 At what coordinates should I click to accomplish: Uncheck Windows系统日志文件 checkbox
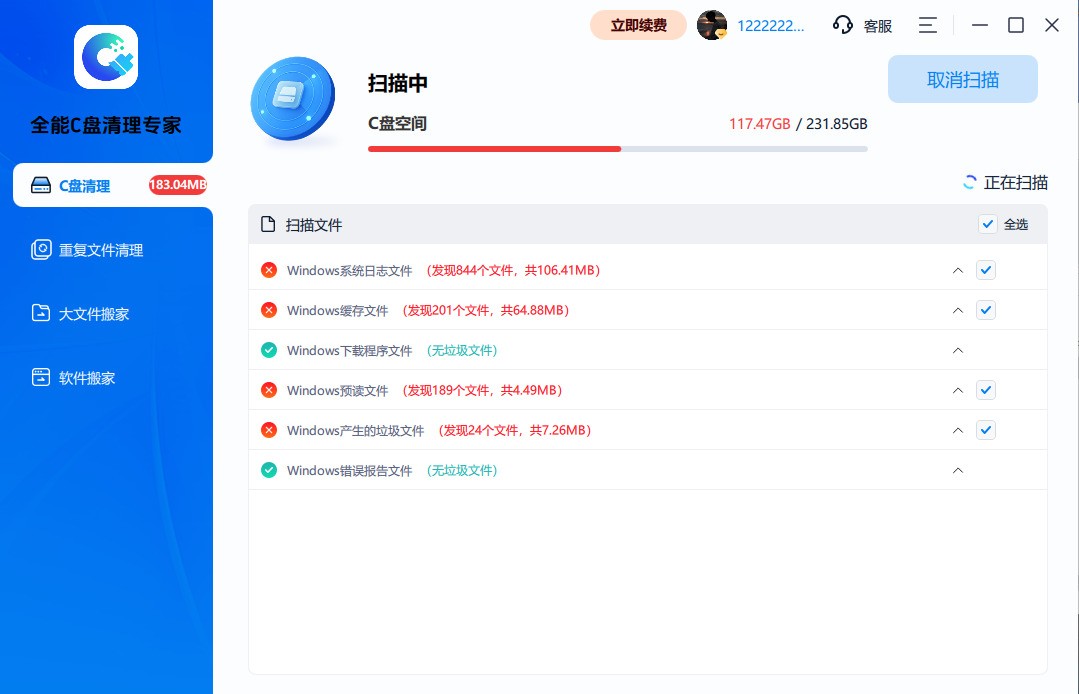(x=986, y=270)
